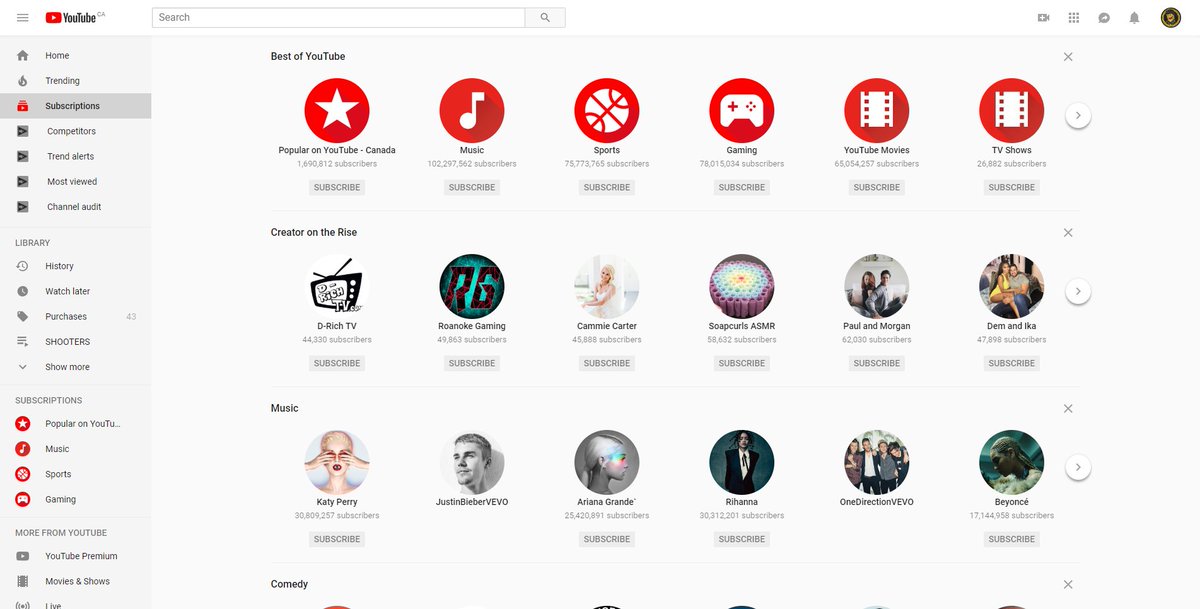Expand Show more in library
Image resolution: width=1200 pixels, height=609 pixels.
[x=76, y=367]
